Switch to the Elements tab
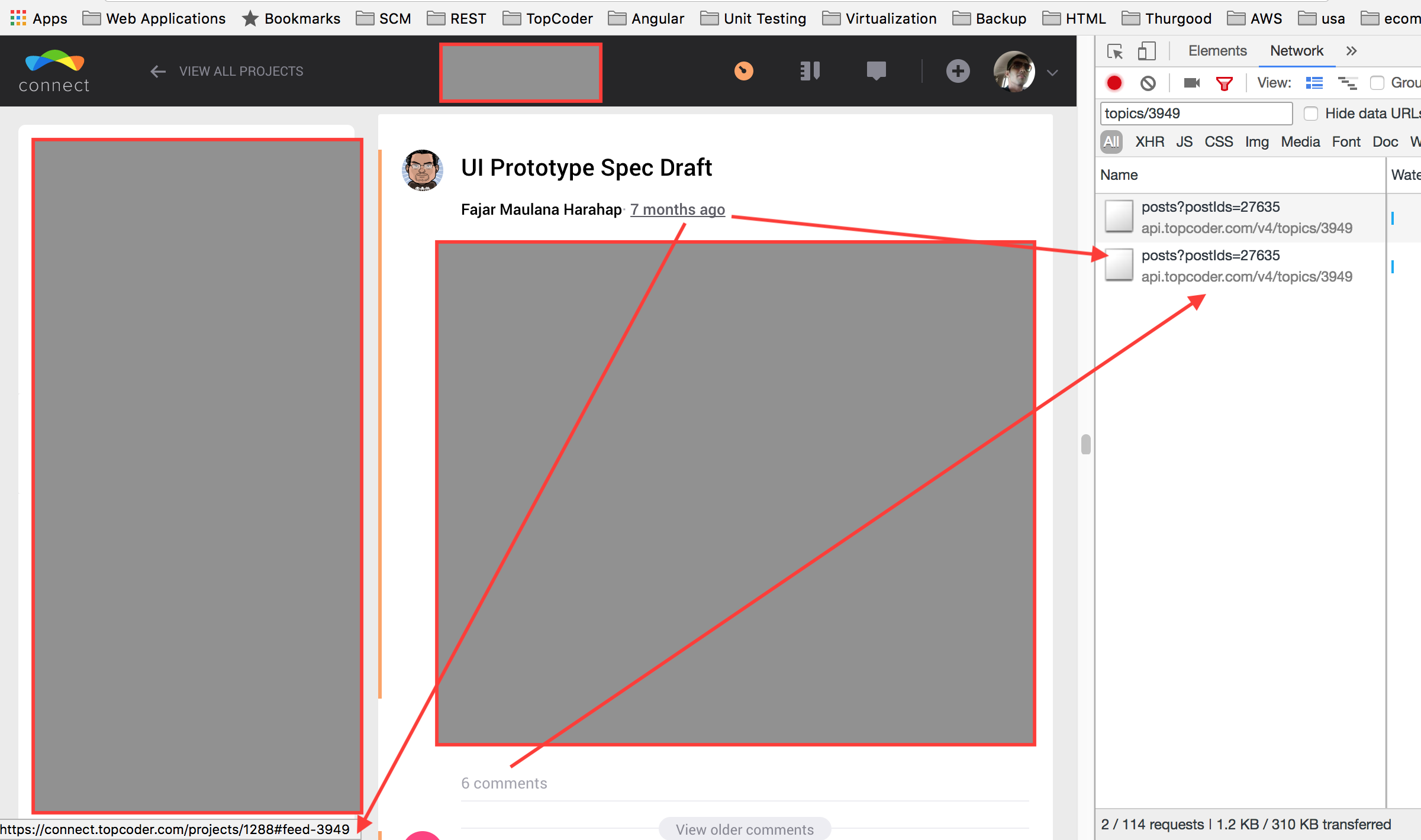 tap(1217, 51)
